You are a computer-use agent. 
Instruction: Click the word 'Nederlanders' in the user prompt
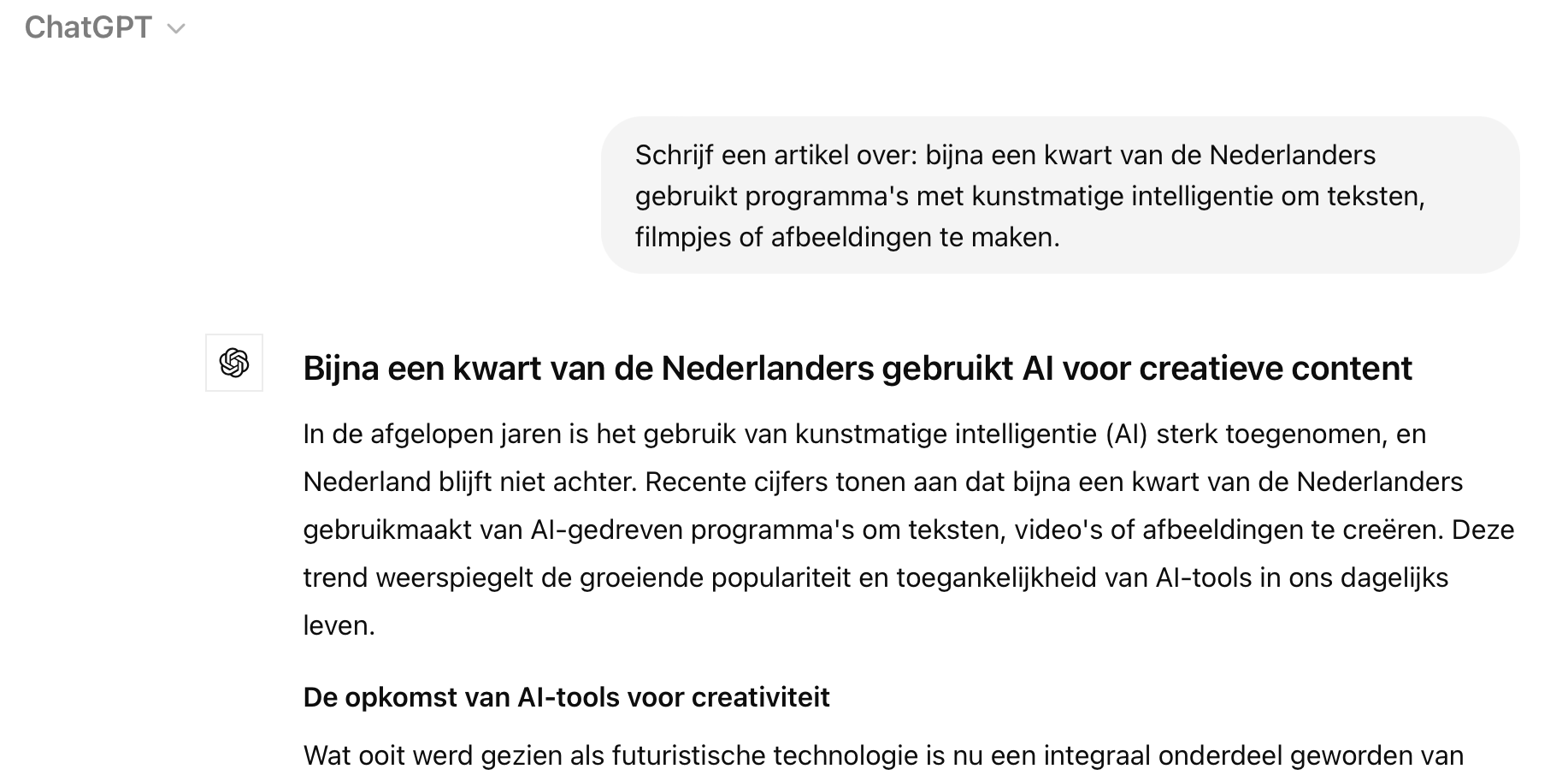(1292, 155)
